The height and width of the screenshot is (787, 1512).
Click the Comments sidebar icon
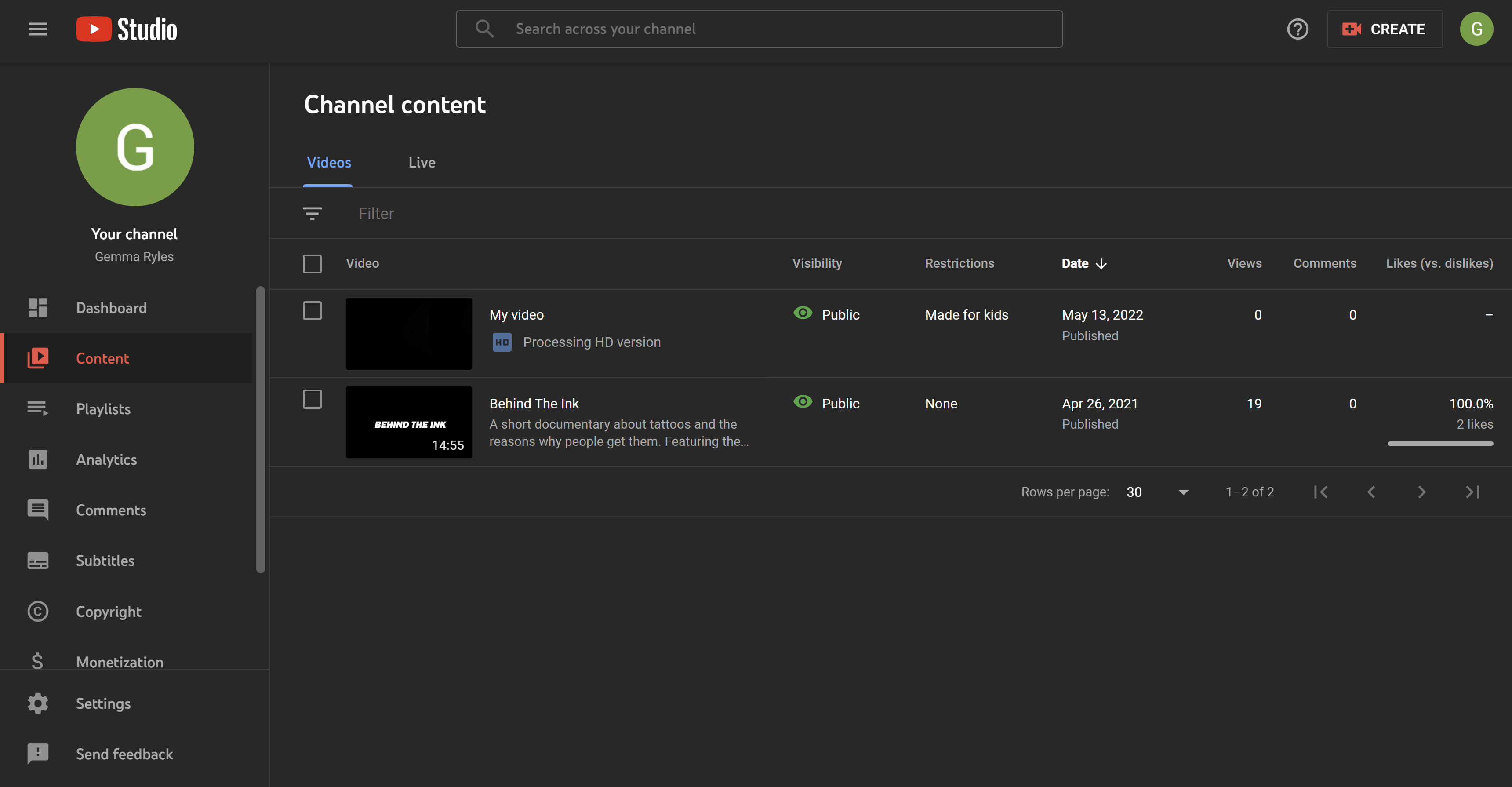coord(38,510)
